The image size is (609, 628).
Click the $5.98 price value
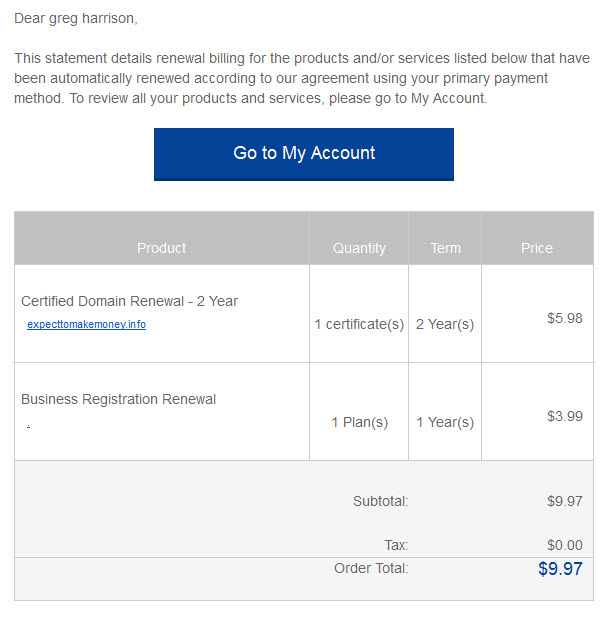tap(565, 318)
